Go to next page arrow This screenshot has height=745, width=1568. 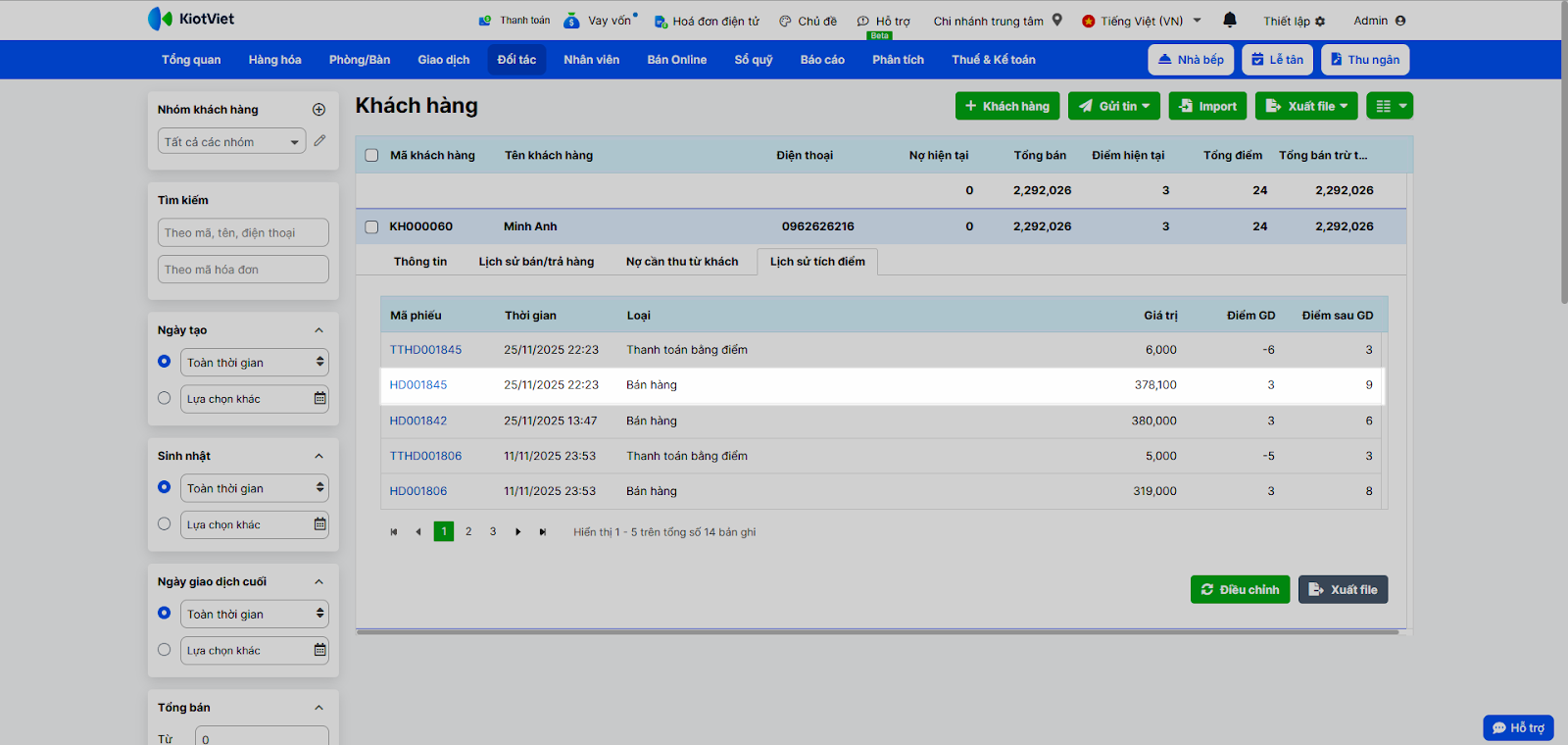click(x=518, y=532)
